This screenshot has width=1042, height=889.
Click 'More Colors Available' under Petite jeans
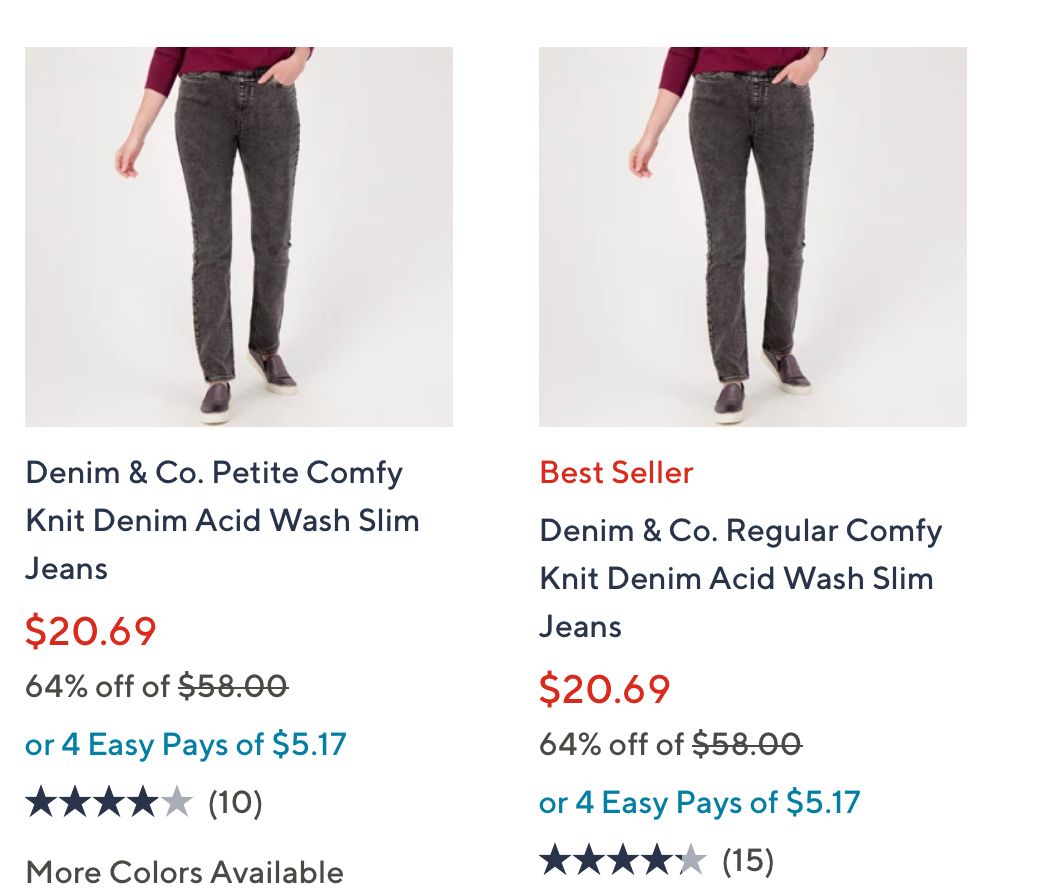[x=184, y=871]
